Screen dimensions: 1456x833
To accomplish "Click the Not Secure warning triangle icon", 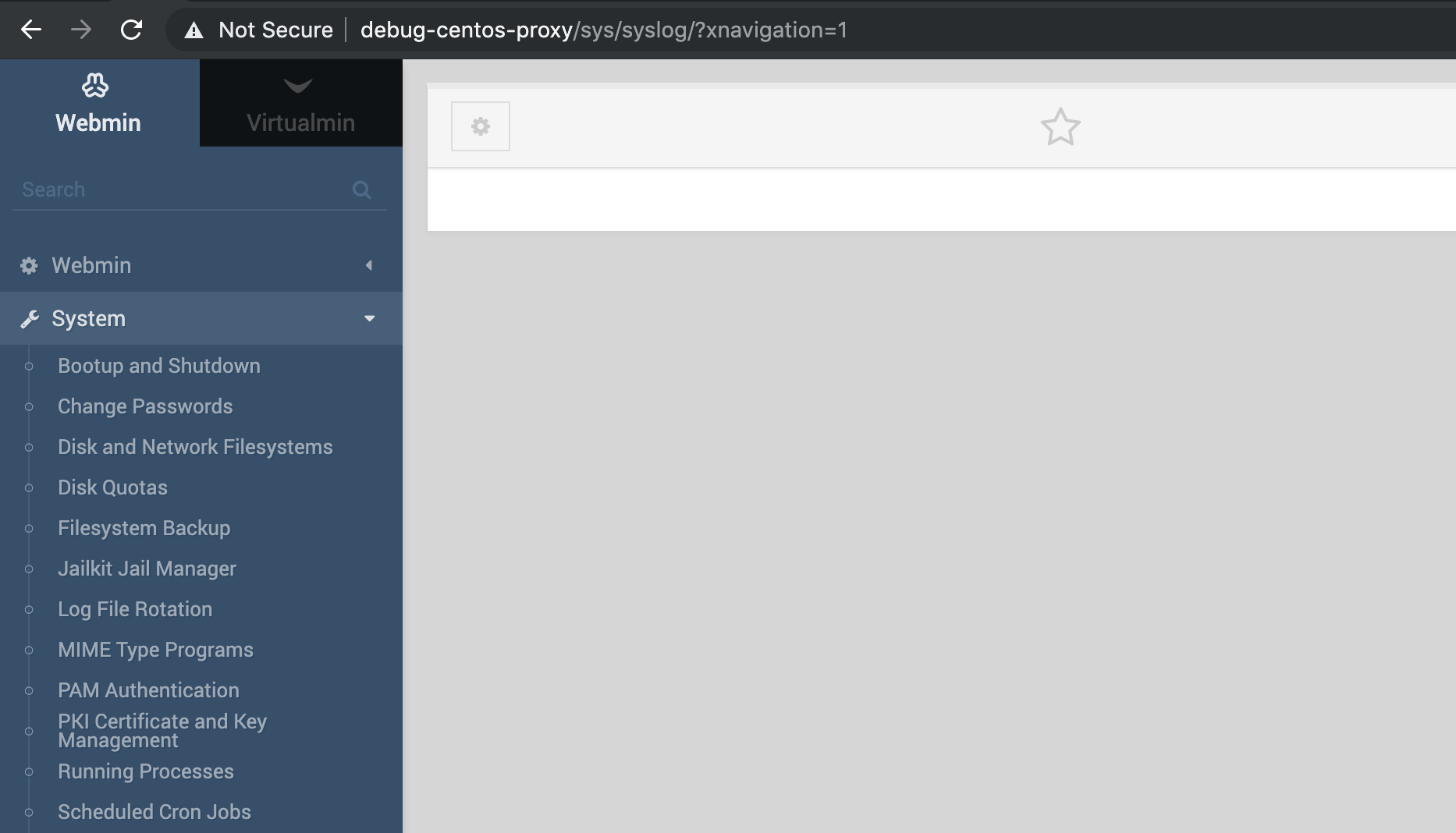I will [x=194, y=30].
